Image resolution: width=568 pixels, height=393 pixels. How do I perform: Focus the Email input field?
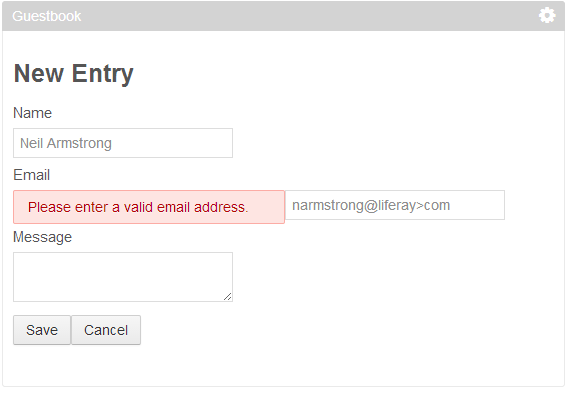395,205
